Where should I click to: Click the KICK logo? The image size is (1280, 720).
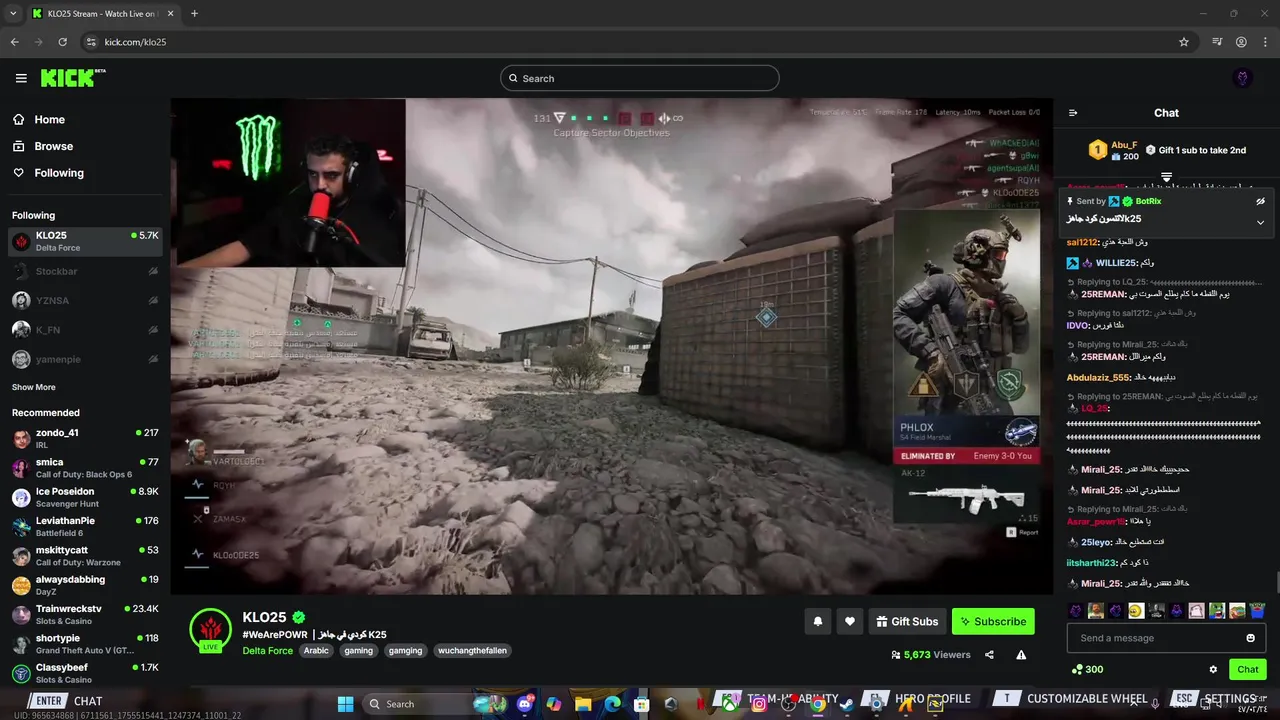(73, 78)
